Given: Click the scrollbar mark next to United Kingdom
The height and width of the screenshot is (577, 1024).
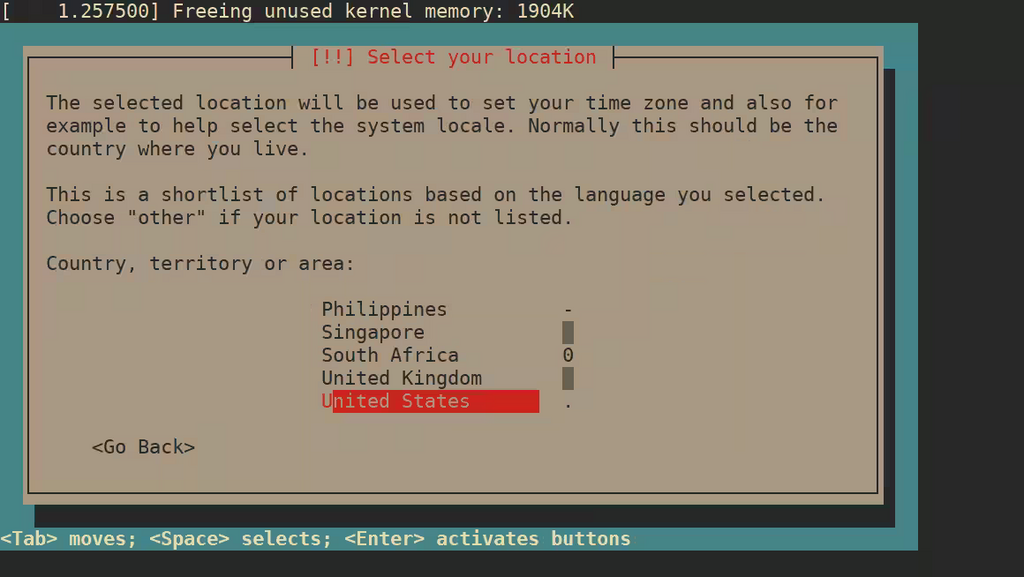Looking at the screenshot, I should coord(566,378).
